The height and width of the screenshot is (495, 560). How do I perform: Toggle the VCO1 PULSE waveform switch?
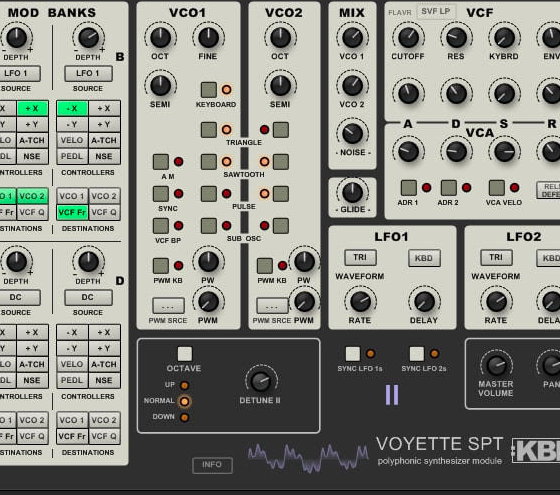coord(209,194)
